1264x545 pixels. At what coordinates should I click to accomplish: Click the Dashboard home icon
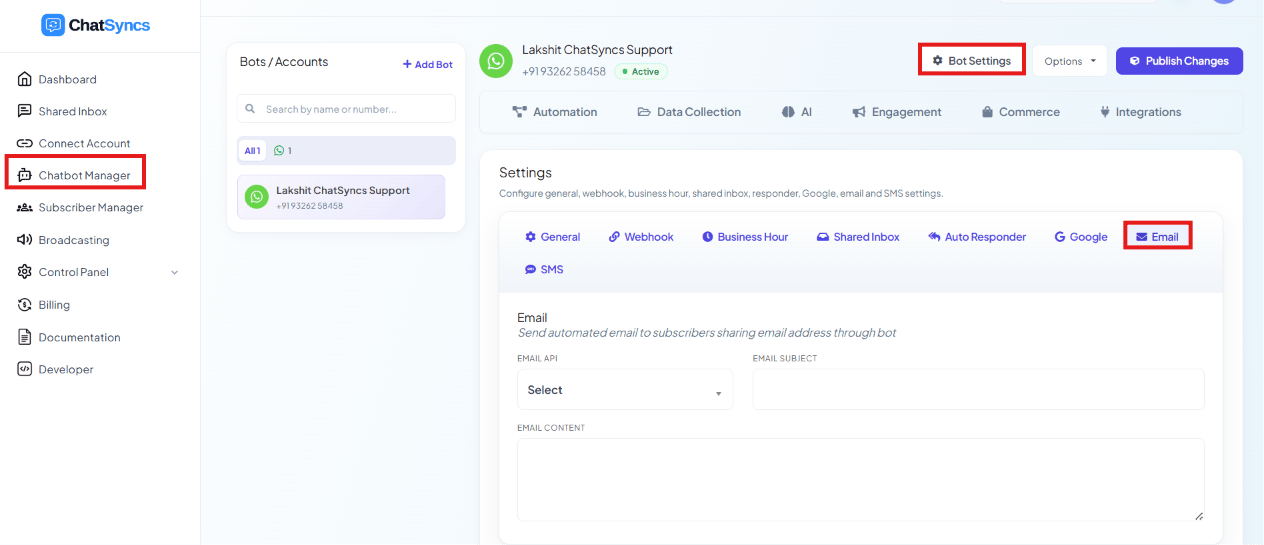(x=25, y=79)
